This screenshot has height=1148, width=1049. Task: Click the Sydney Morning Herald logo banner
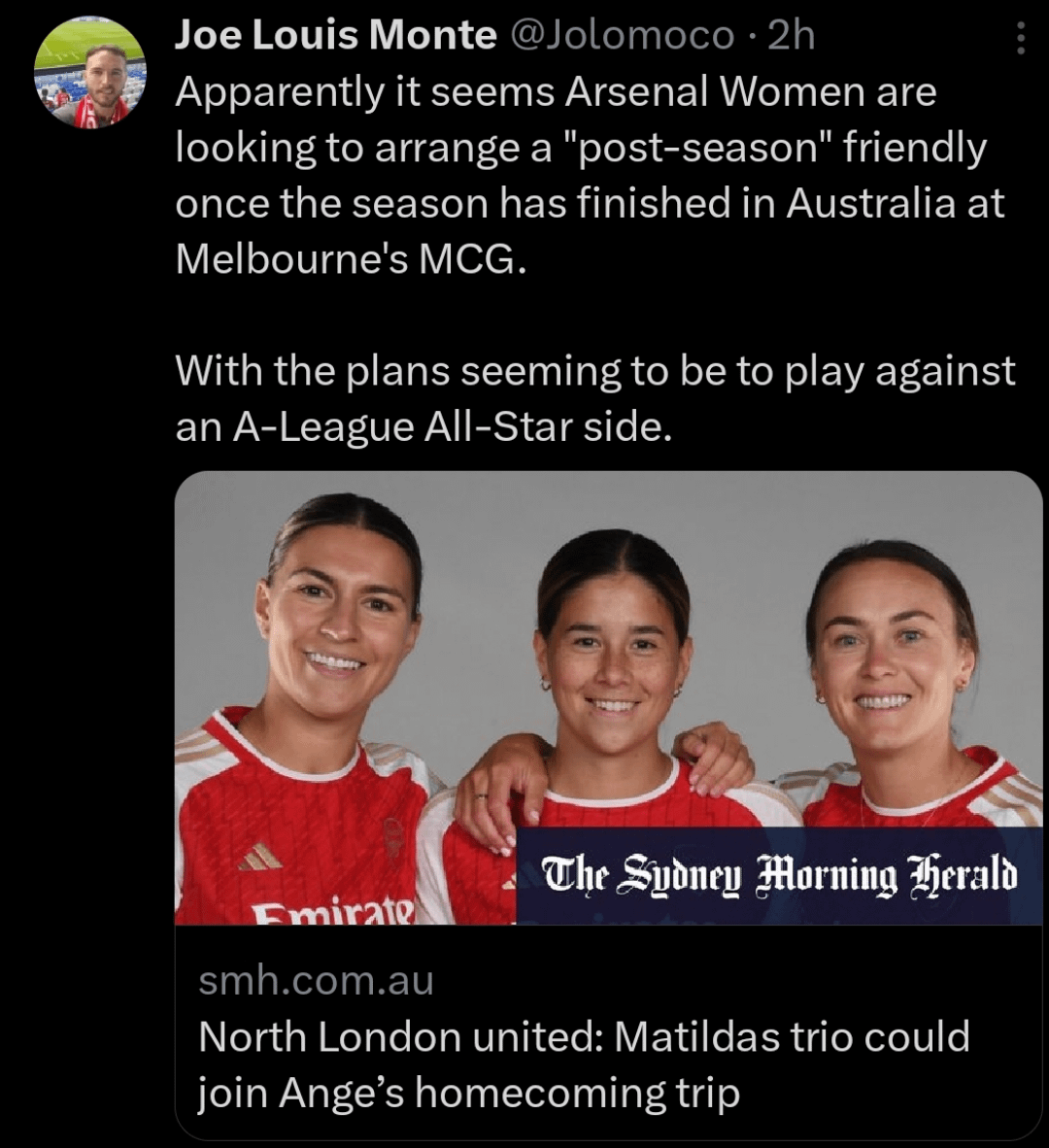pos(780,876)
